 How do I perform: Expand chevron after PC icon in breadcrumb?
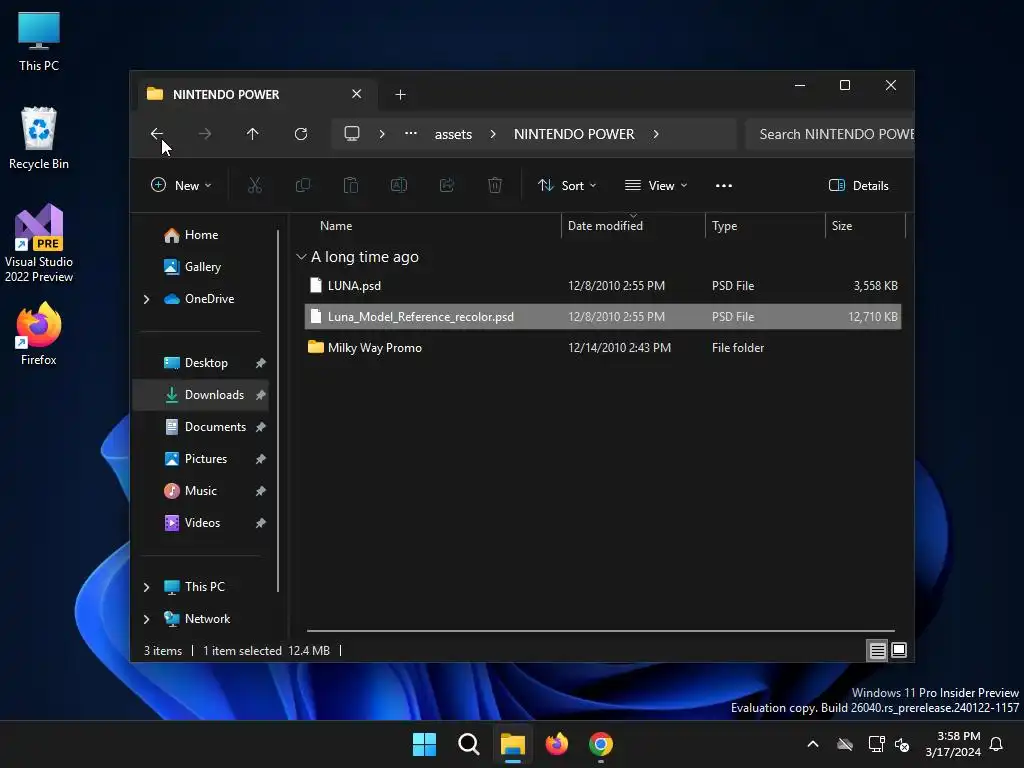382,134
